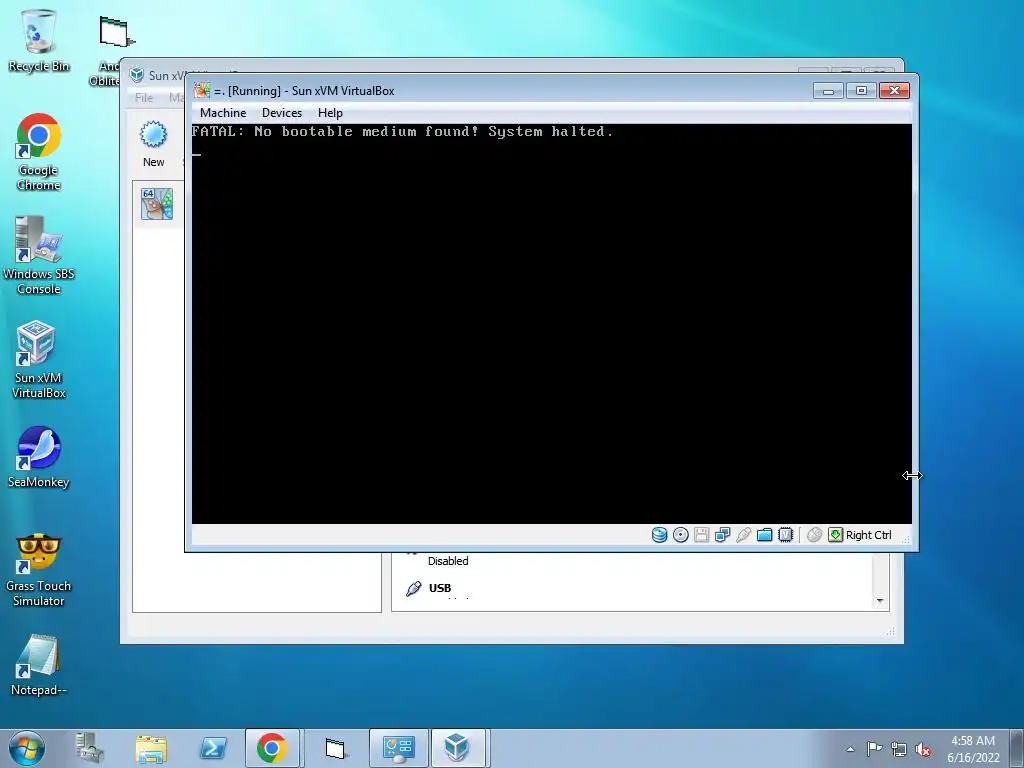Screen dimensions: 1024x768
Task: Click the Disabled text in details pane
Action: tap(448, 561)
